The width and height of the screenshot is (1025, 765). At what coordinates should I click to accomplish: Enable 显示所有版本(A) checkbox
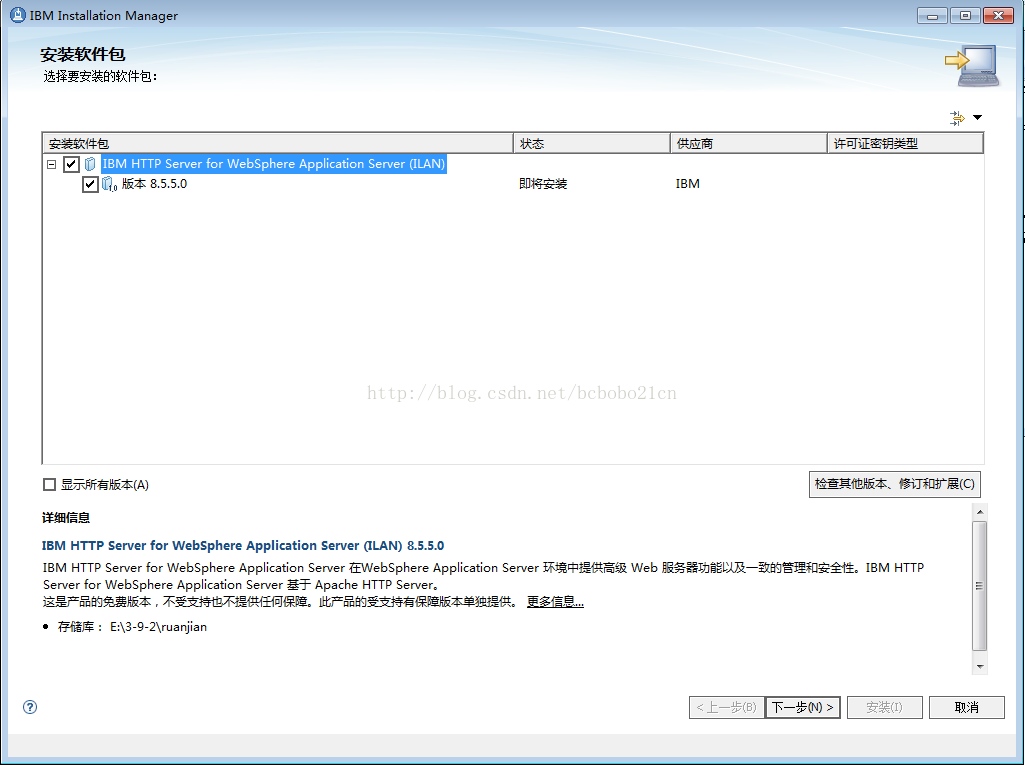pyautogui.click(x=49, y=484)
